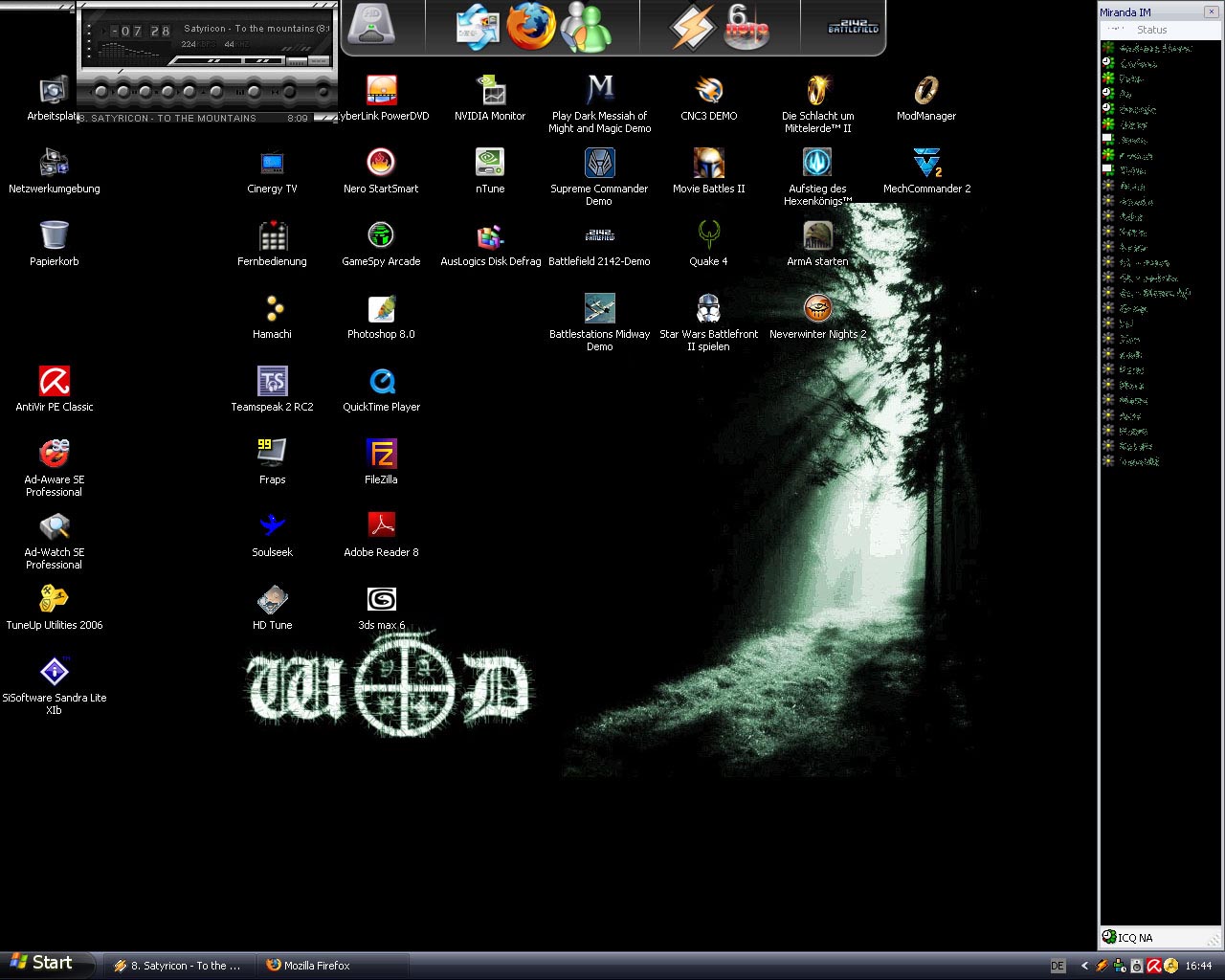Open the Fernbedienung desktop icon
The image size is (1225, 980).
[x=272, y=243]
